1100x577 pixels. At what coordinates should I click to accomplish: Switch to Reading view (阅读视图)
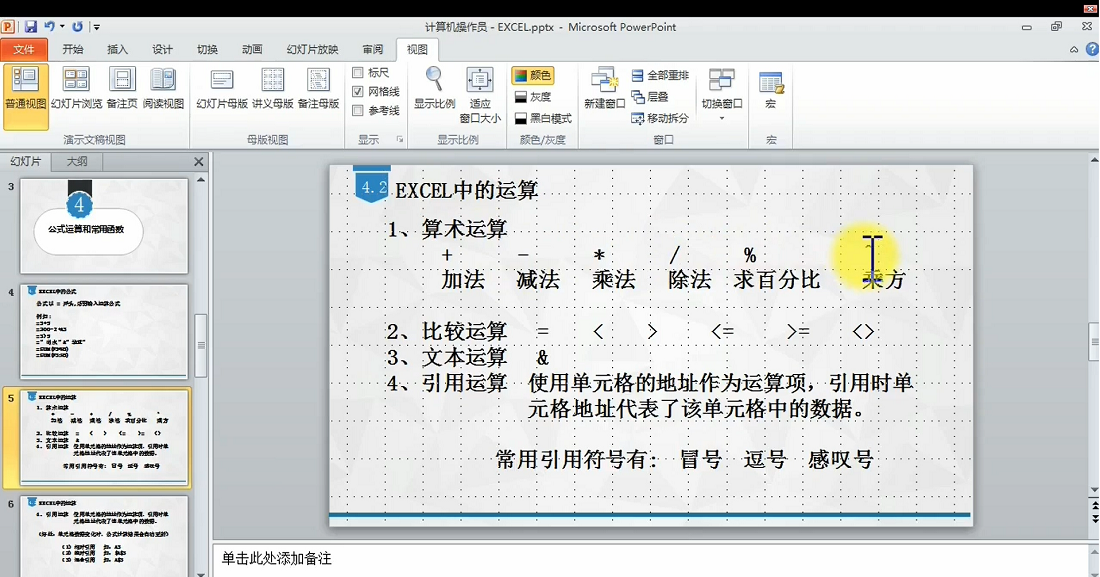163,89
